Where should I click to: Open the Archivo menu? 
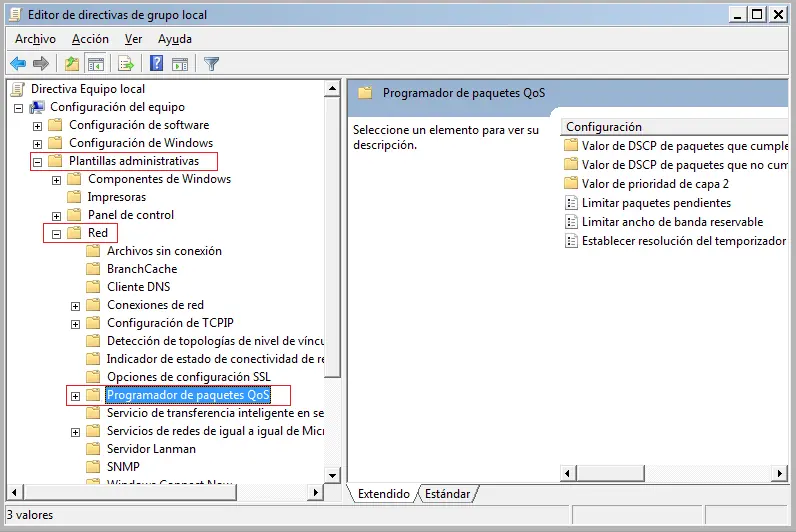click(35, 39)
